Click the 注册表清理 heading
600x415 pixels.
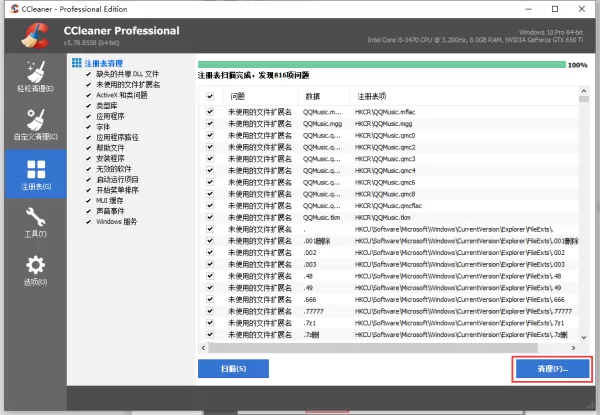point(104,63)
